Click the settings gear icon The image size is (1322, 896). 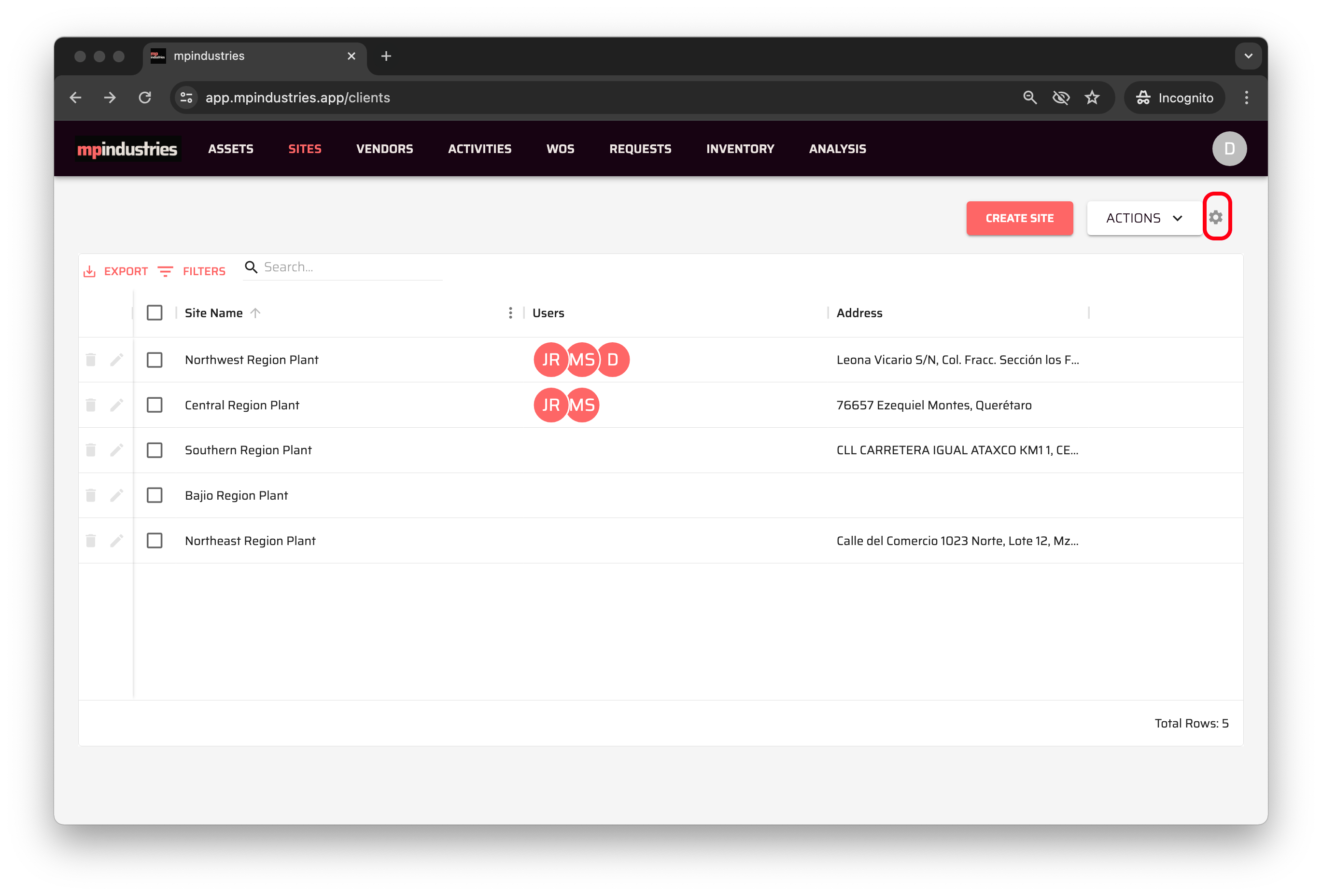[x=1216, y=217]
